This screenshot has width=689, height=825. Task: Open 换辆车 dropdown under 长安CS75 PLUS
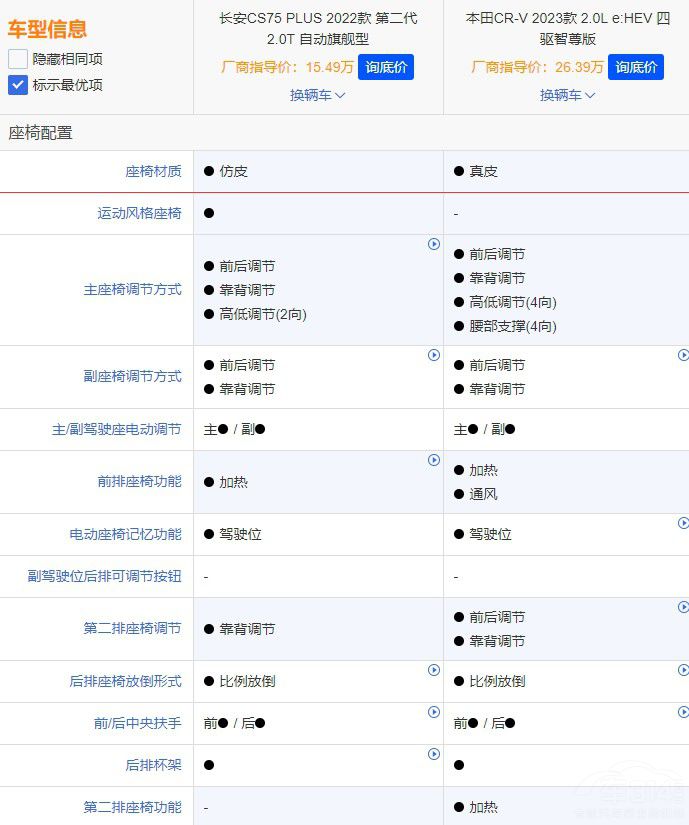(x=318, y=95)
